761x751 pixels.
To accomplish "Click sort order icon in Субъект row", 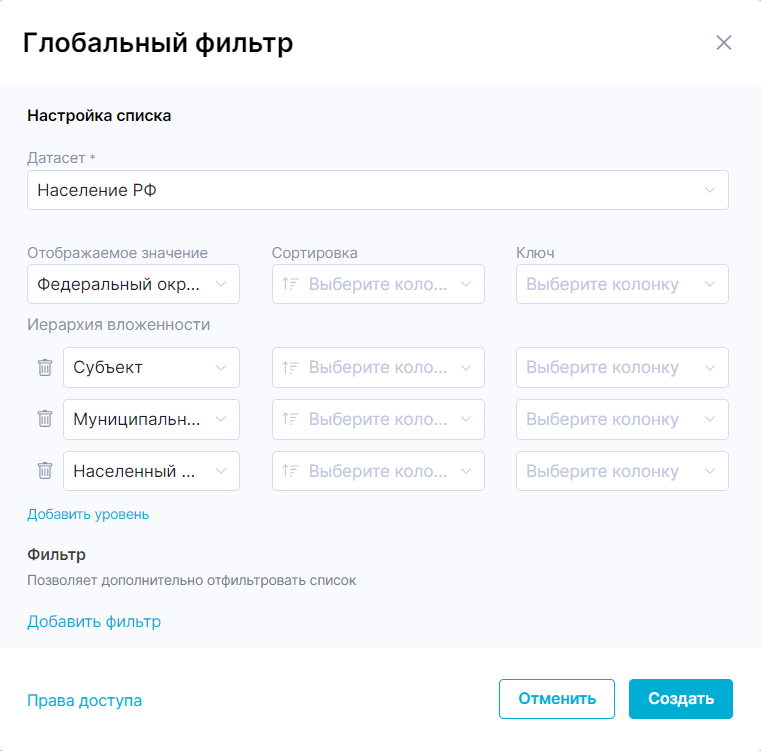I will (x=291, y=367).
